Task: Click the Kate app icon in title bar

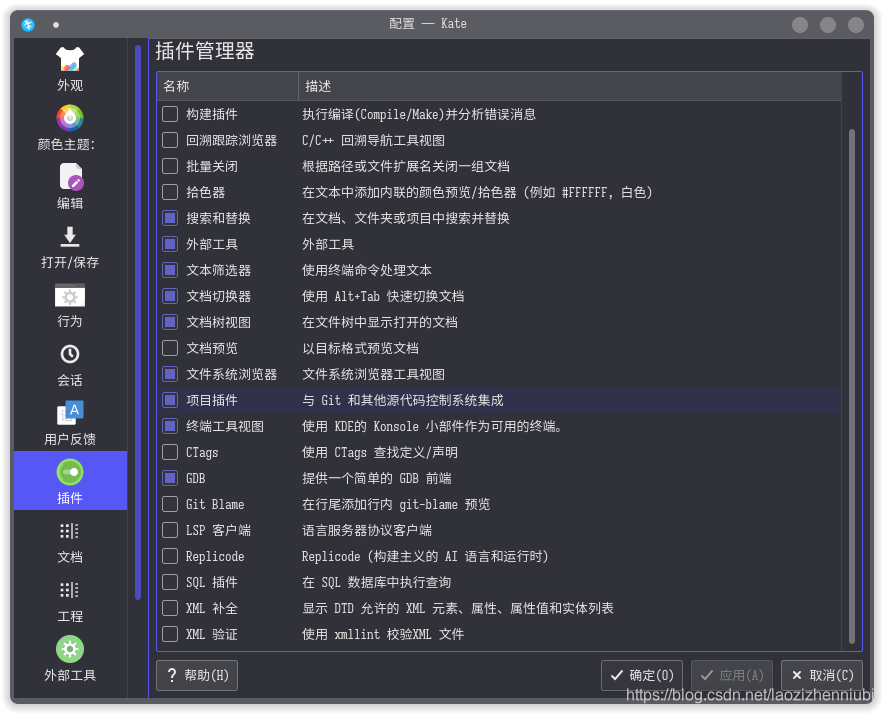Action: 28,24
